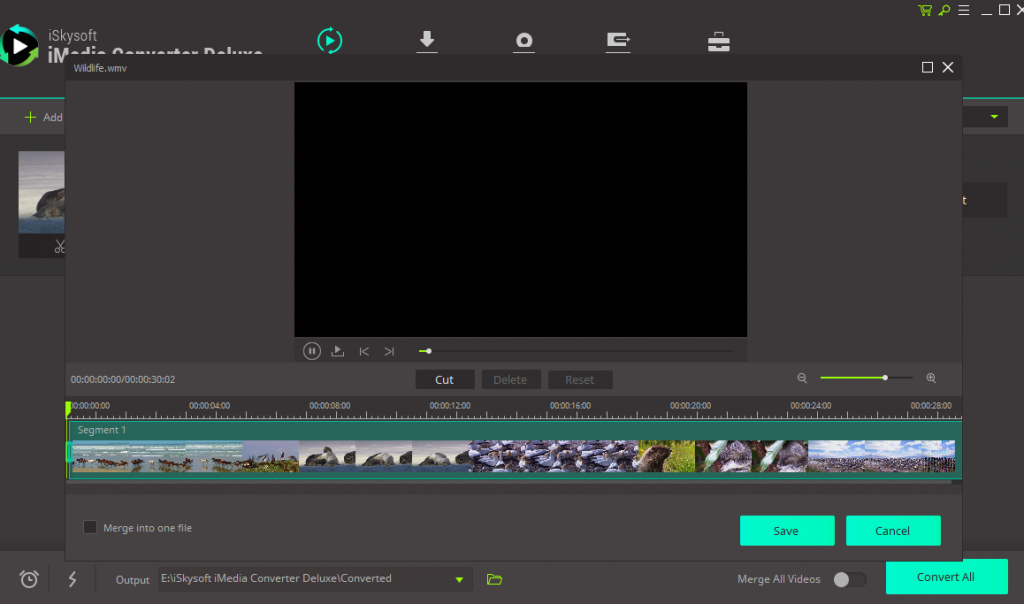The image size is (1024, 604).
Task: Click the lightning high-speed conversion icon
Action: click(71, 578)
